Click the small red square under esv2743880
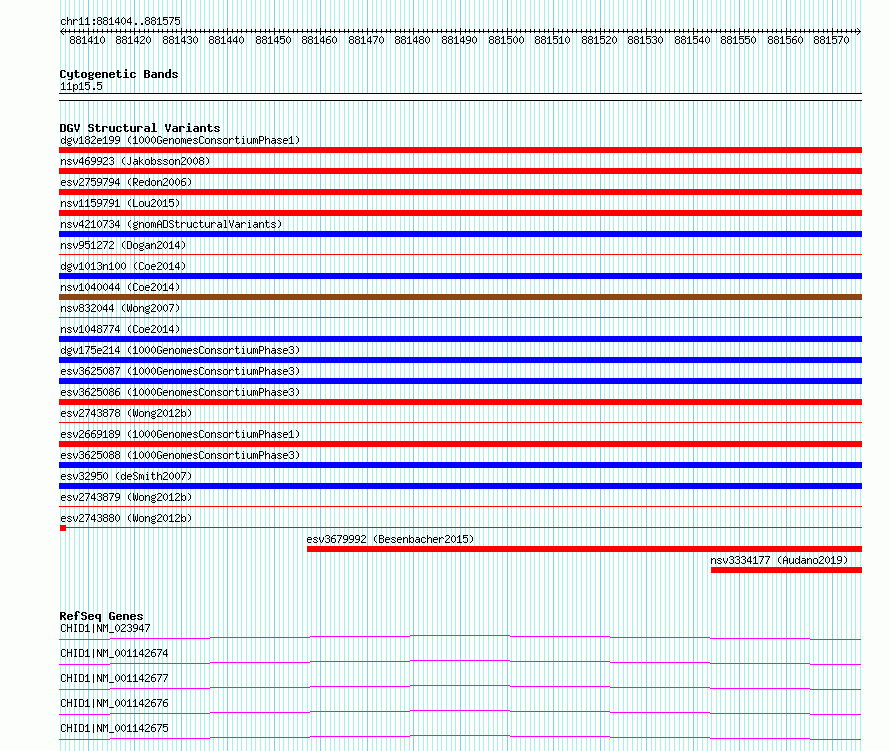 pyautogui.click(x=63, y=528)
